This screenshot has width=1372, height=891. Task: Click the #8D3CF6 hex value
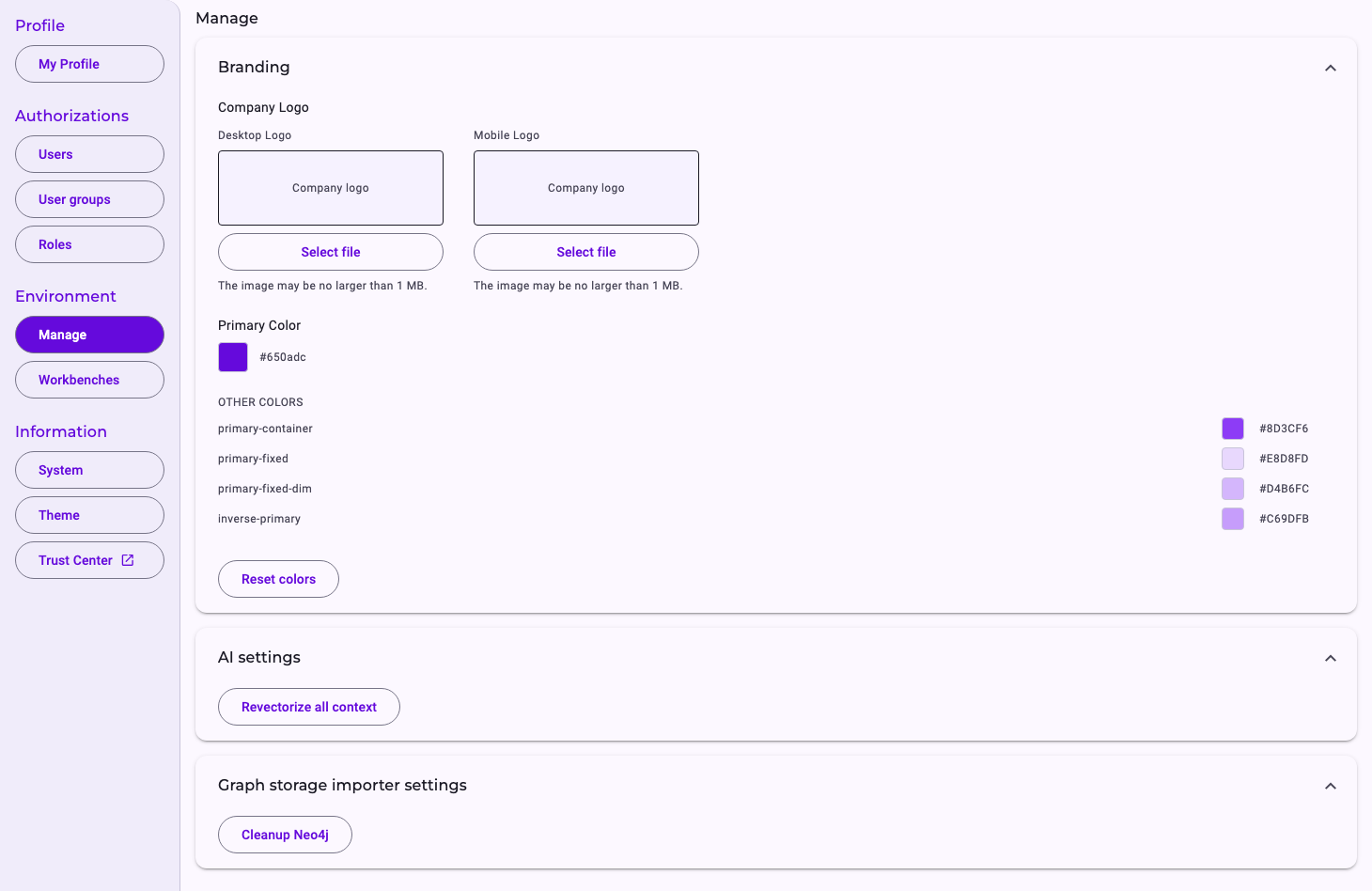tap(1284, 429)
